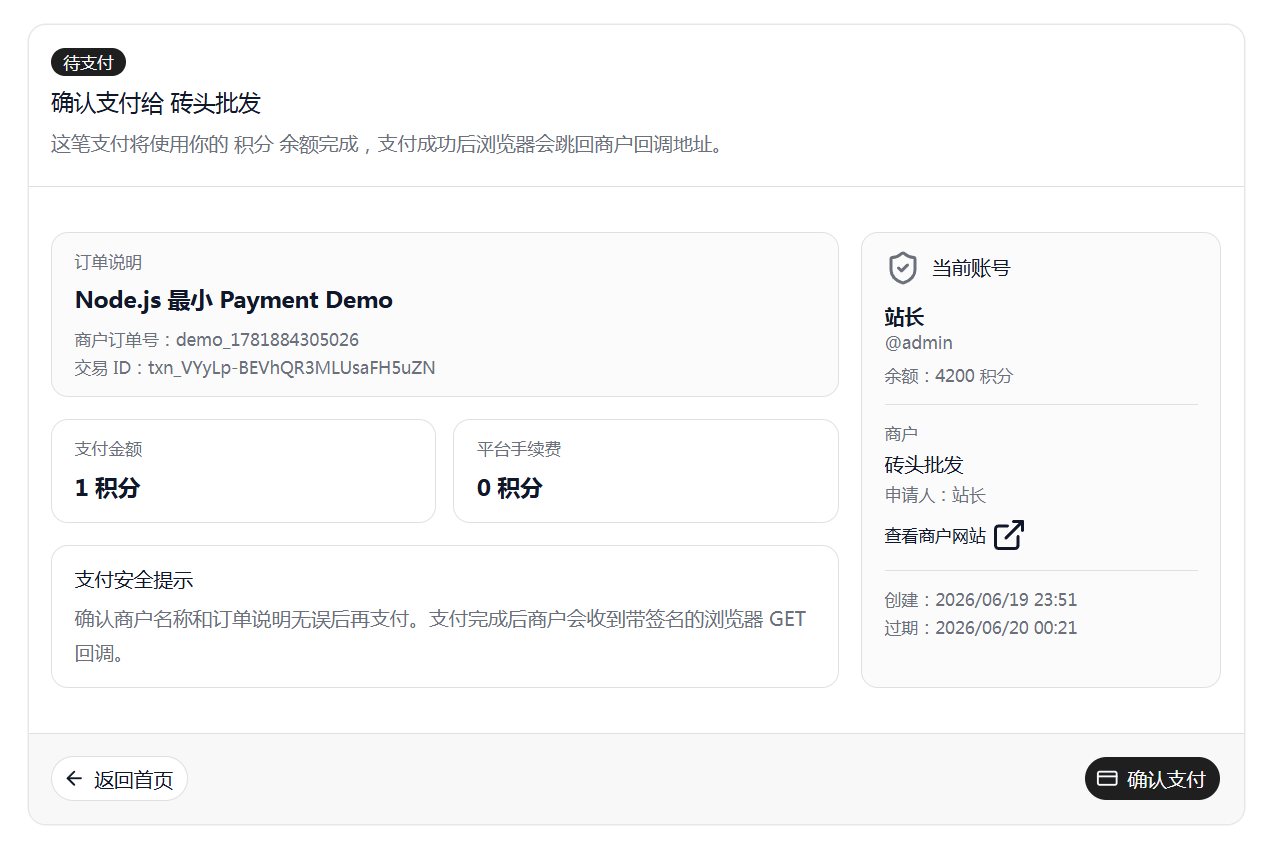Select merchant order number demo_1781884305026
The height and width of the screenshot is (855, 1275).
(267, 340)
